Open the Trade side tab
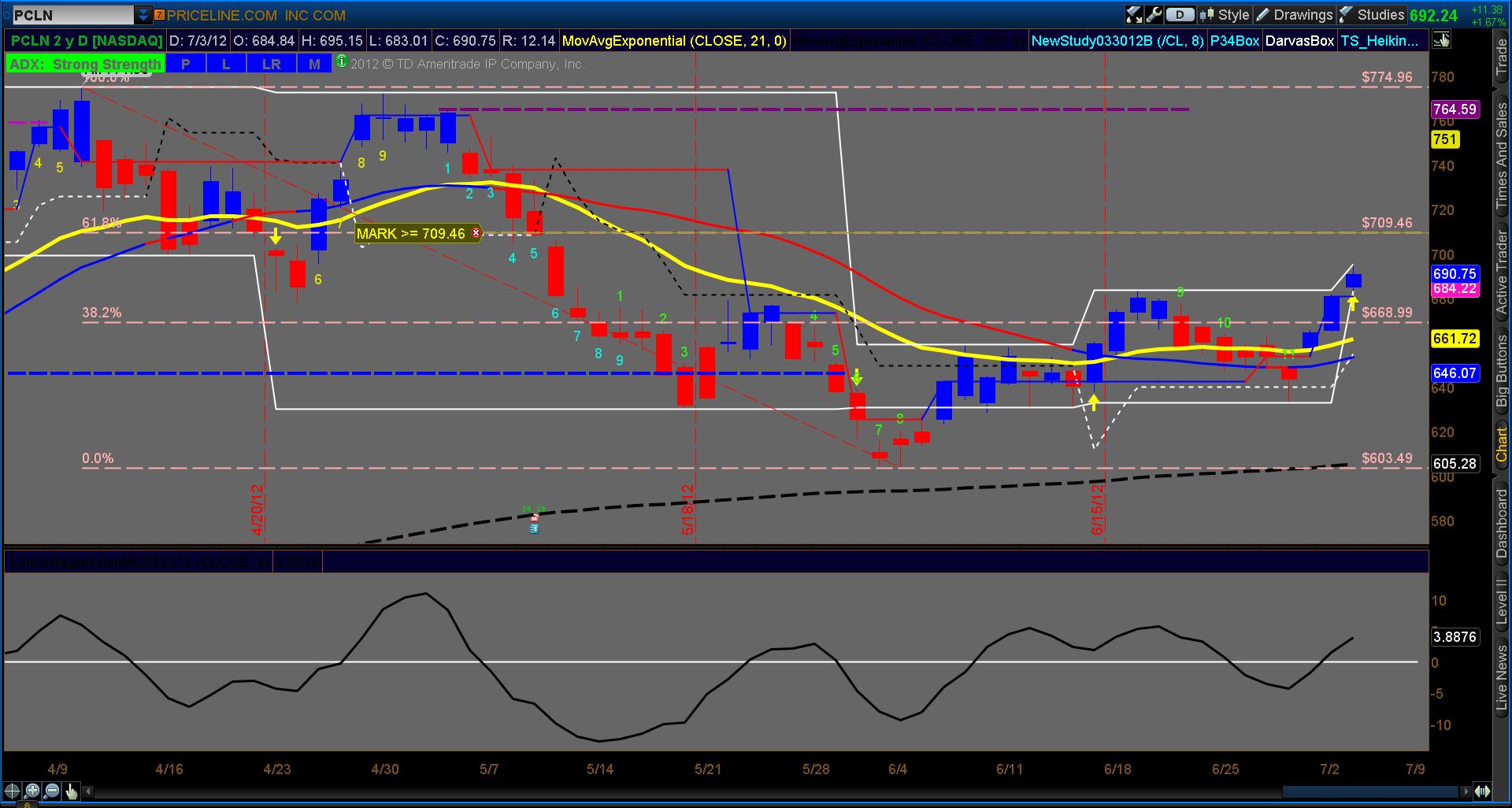The width and height of the screenshot is (1512, 808). (x=1502, y=58)
